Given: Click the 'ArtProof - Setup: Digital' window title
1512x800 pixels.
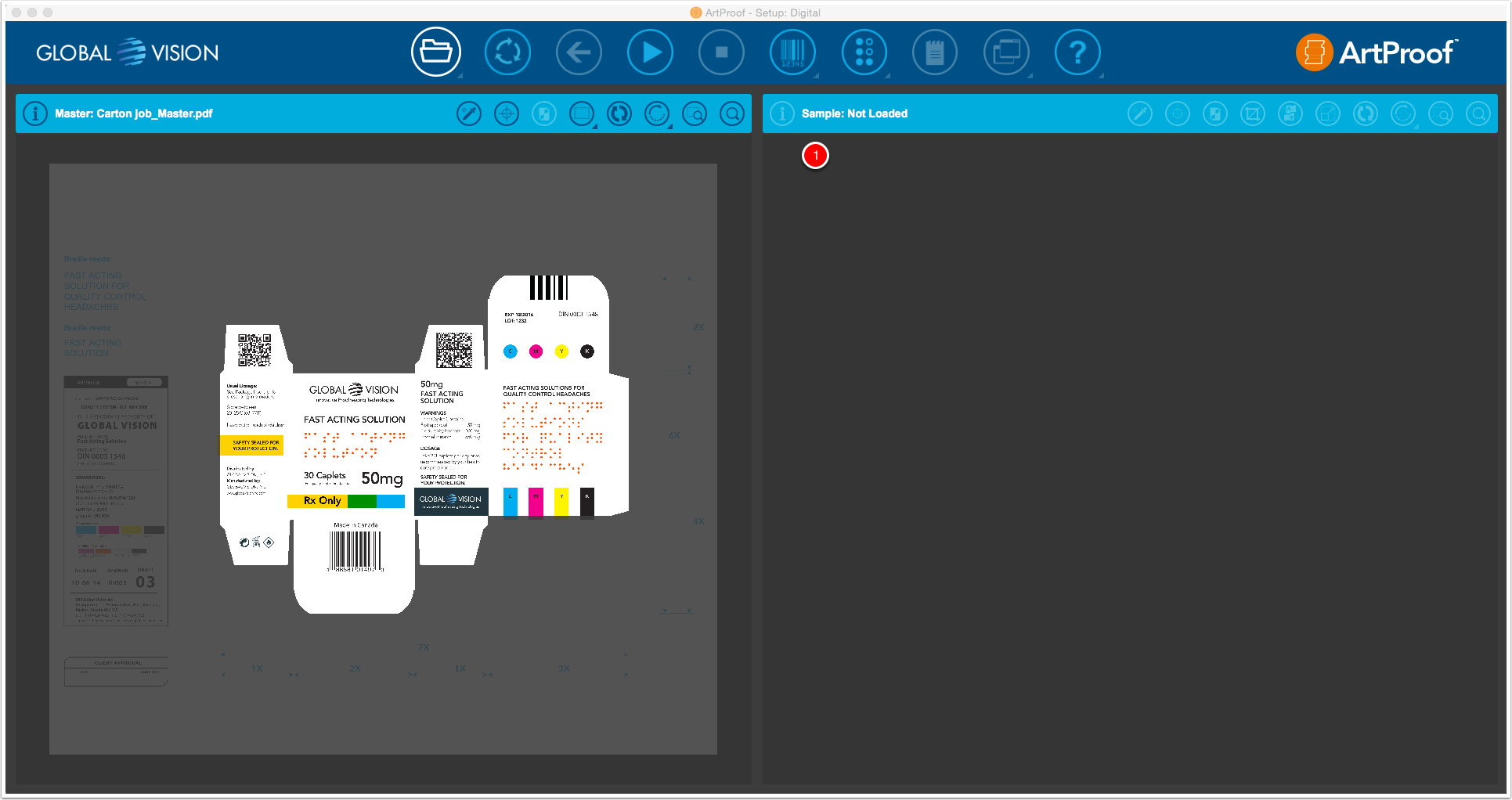Looking at the screenshot, I should click(x=763, y=13).
